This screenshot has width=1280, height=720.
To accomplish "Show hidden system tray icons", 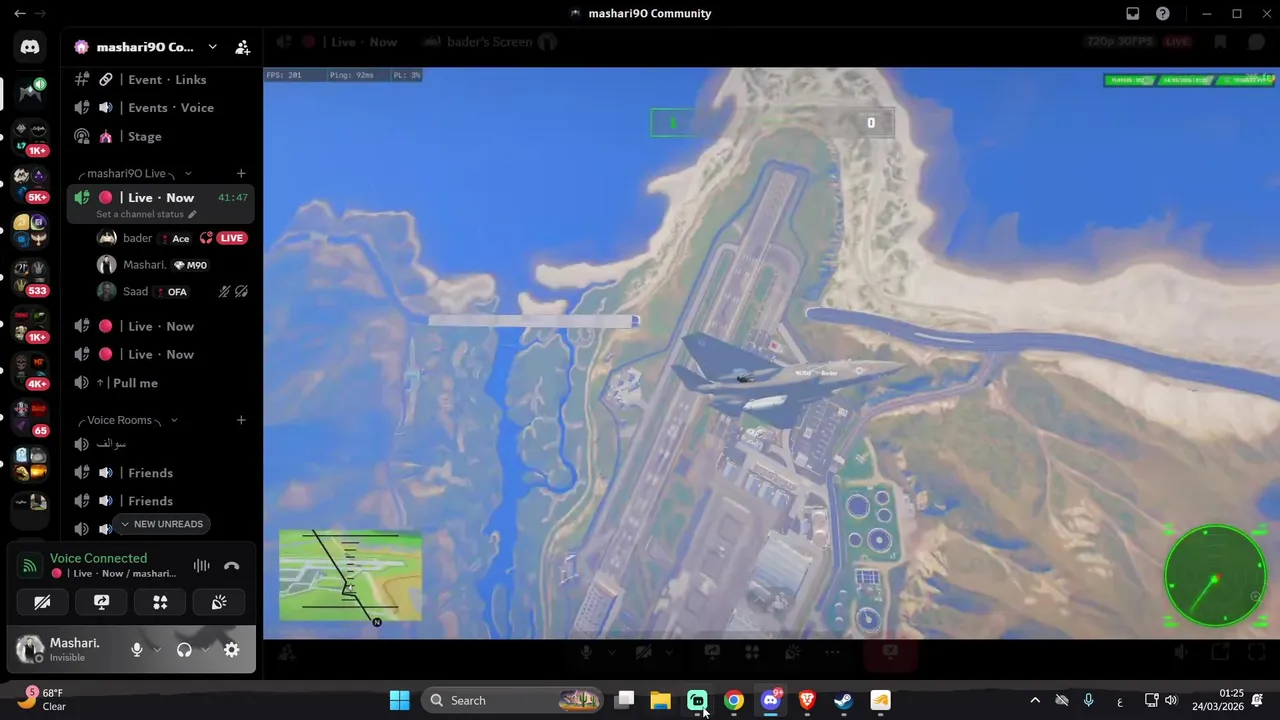I will click(x=1035, y=700).
